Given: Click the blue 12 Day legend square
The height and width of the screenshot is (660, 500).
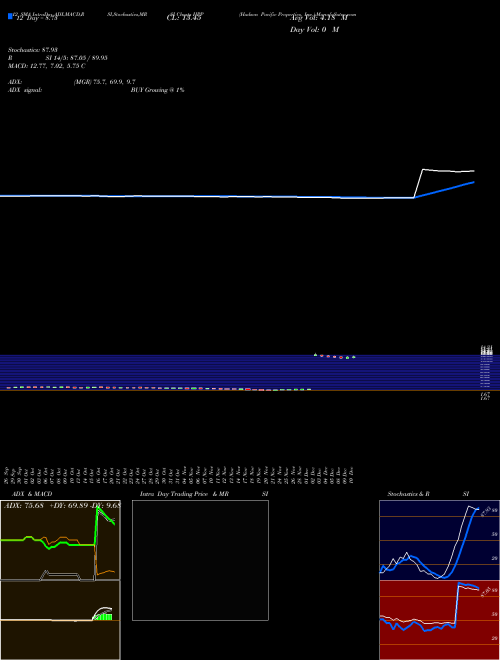Looking at the screenshot, I should pos(10,16).
